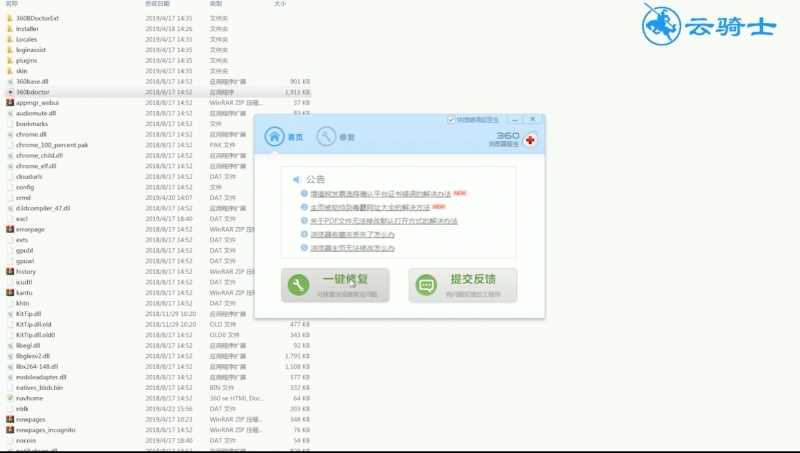Click the audiomute.dll file icon
The width and height of the screenshot is (800, 453).
10,113
